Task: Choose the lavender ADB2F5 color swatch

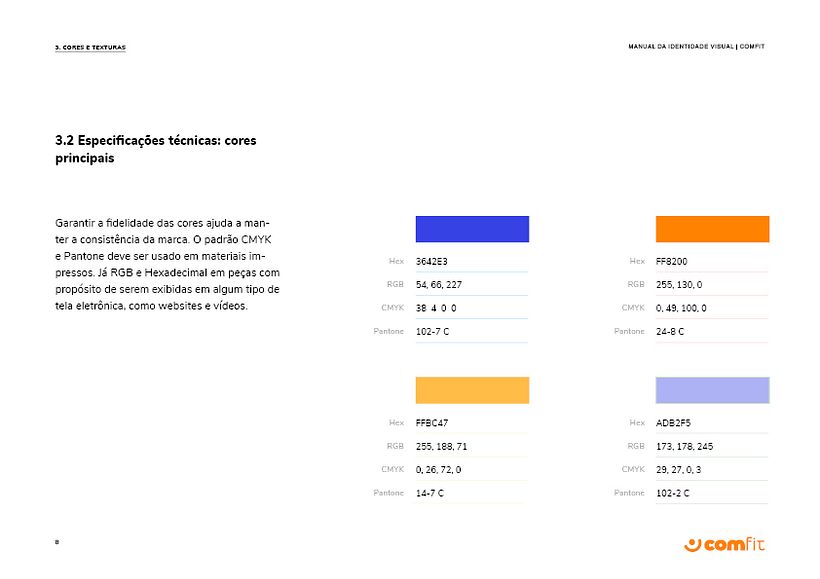Action: coord(712,390)
